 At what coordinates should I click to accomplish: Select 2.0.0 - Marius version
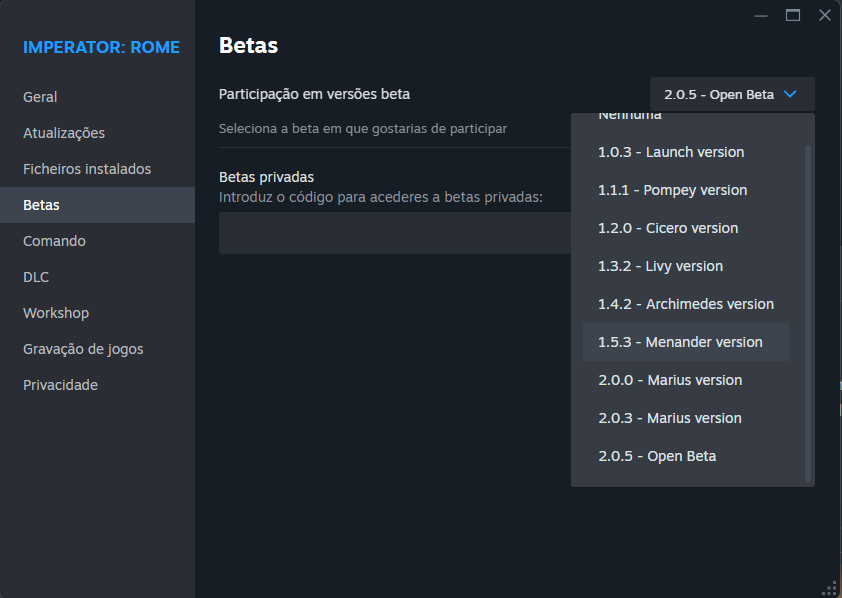click(686, 380)
